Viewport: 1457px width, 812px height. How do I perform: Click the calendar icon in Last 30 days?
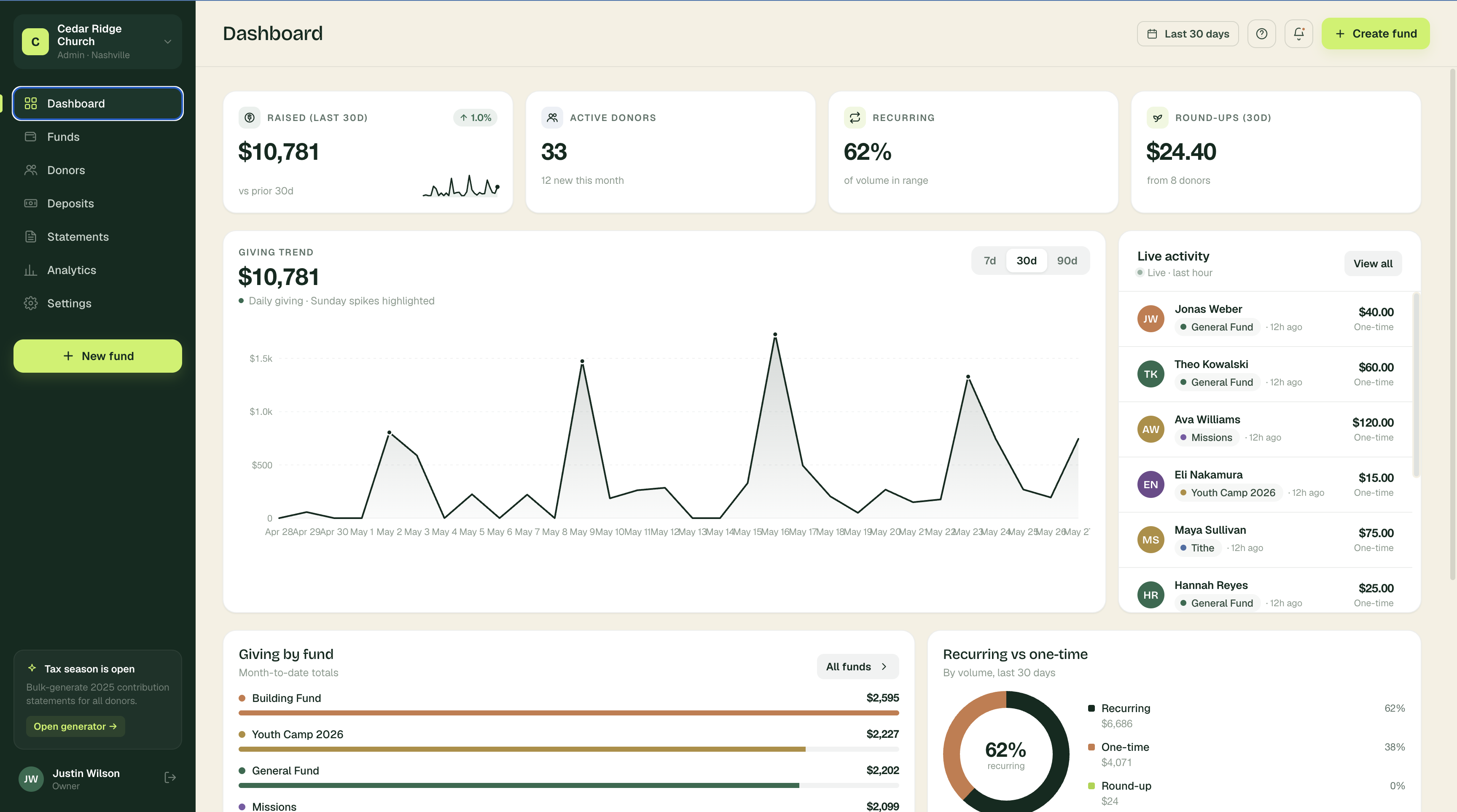coord(1152,34)
